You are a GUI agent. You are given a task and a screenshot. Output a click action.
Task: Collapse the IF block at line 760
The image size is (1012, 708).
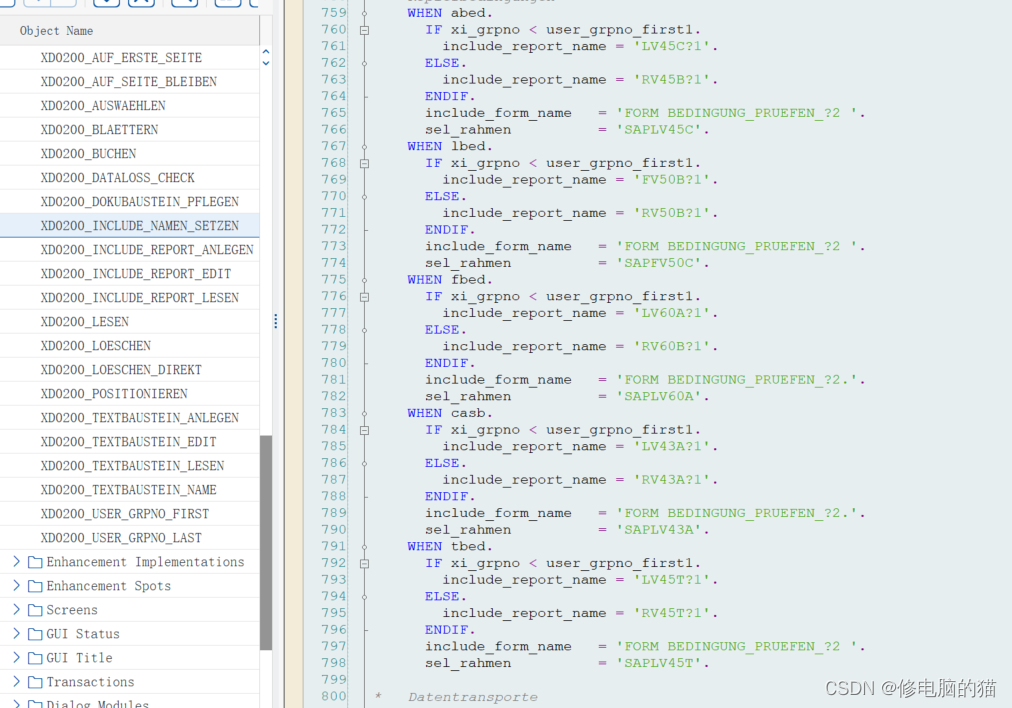point(363,29)
